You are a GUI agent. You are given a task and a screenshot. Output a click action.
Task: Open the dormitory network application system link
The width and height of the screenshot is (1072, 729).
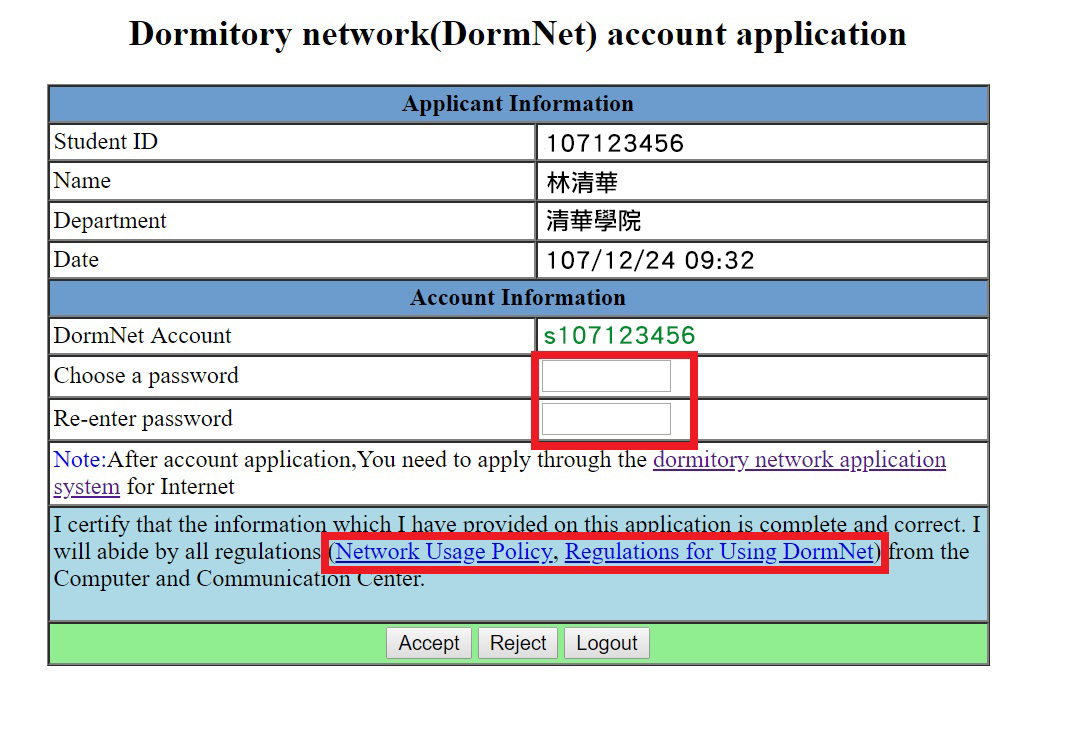coord(798,460)
